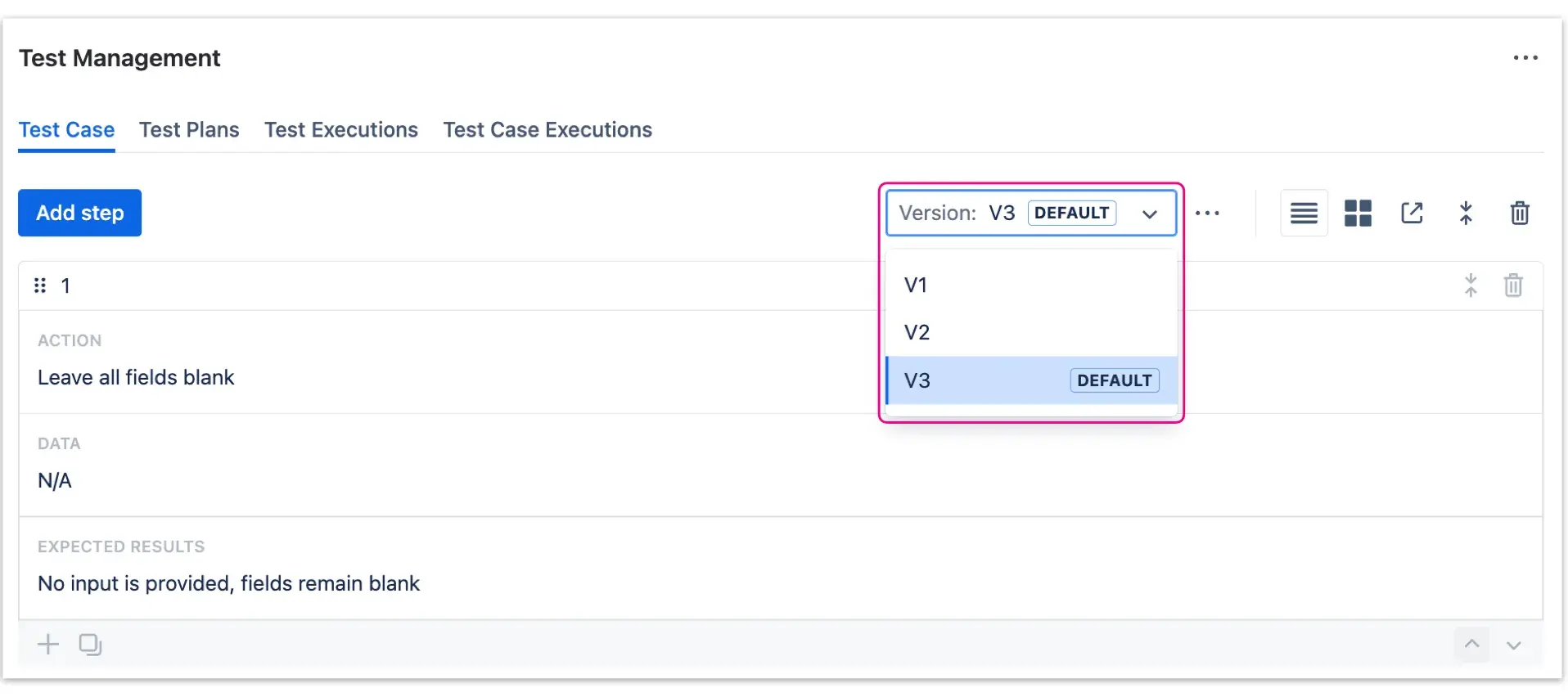Viewport: 1568px width, 697px height.
Task: Open the Test Executions tab
Action: coord(341,129)
